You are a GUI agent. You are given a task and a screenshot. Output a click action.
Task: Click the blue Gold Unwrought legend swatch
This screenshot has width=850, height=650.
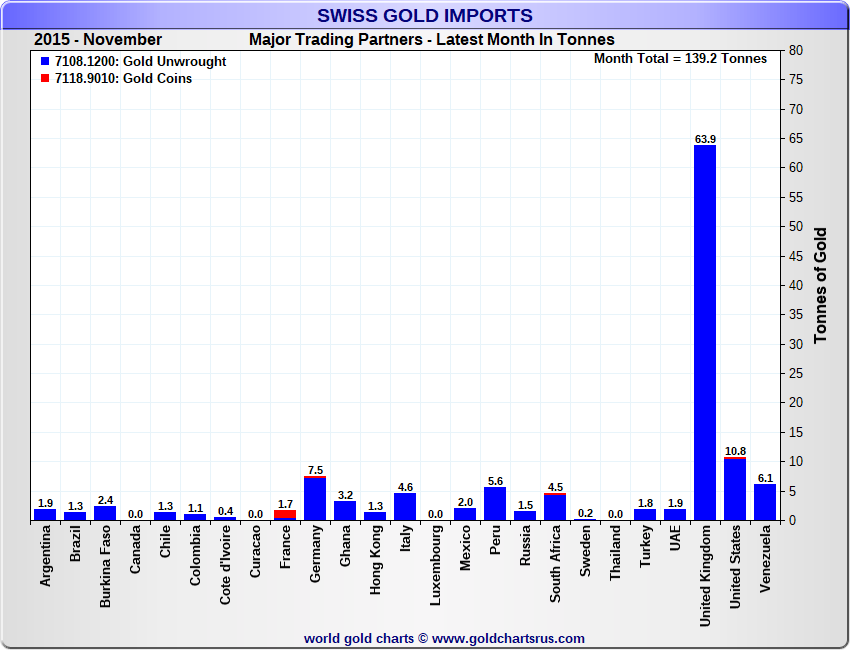coord(45,62)
